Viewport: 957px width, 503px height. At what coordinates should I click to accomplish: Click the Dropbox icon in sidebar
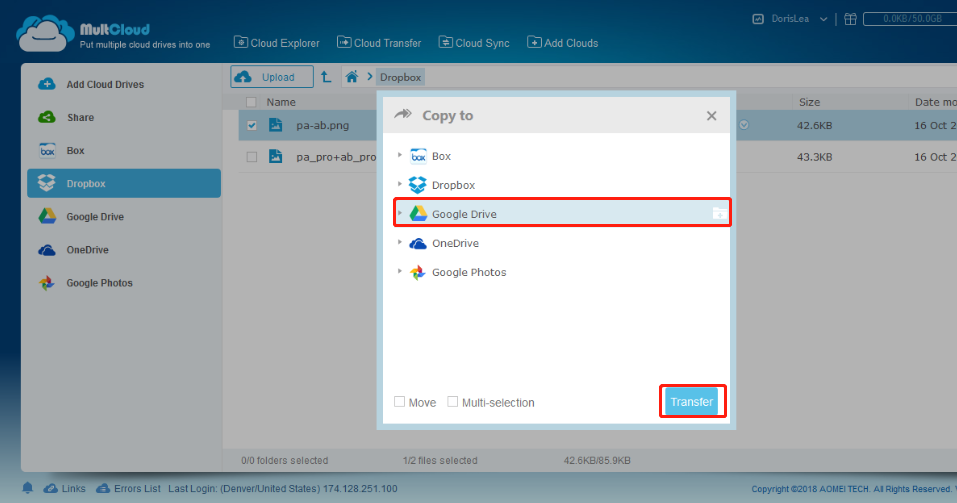pyautogui.click(x=47, y=183)
